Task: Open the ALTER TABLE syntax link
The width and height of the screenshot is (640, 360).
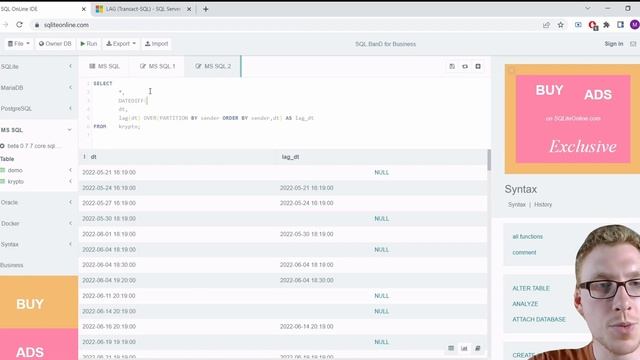Action: pos(531,288)
